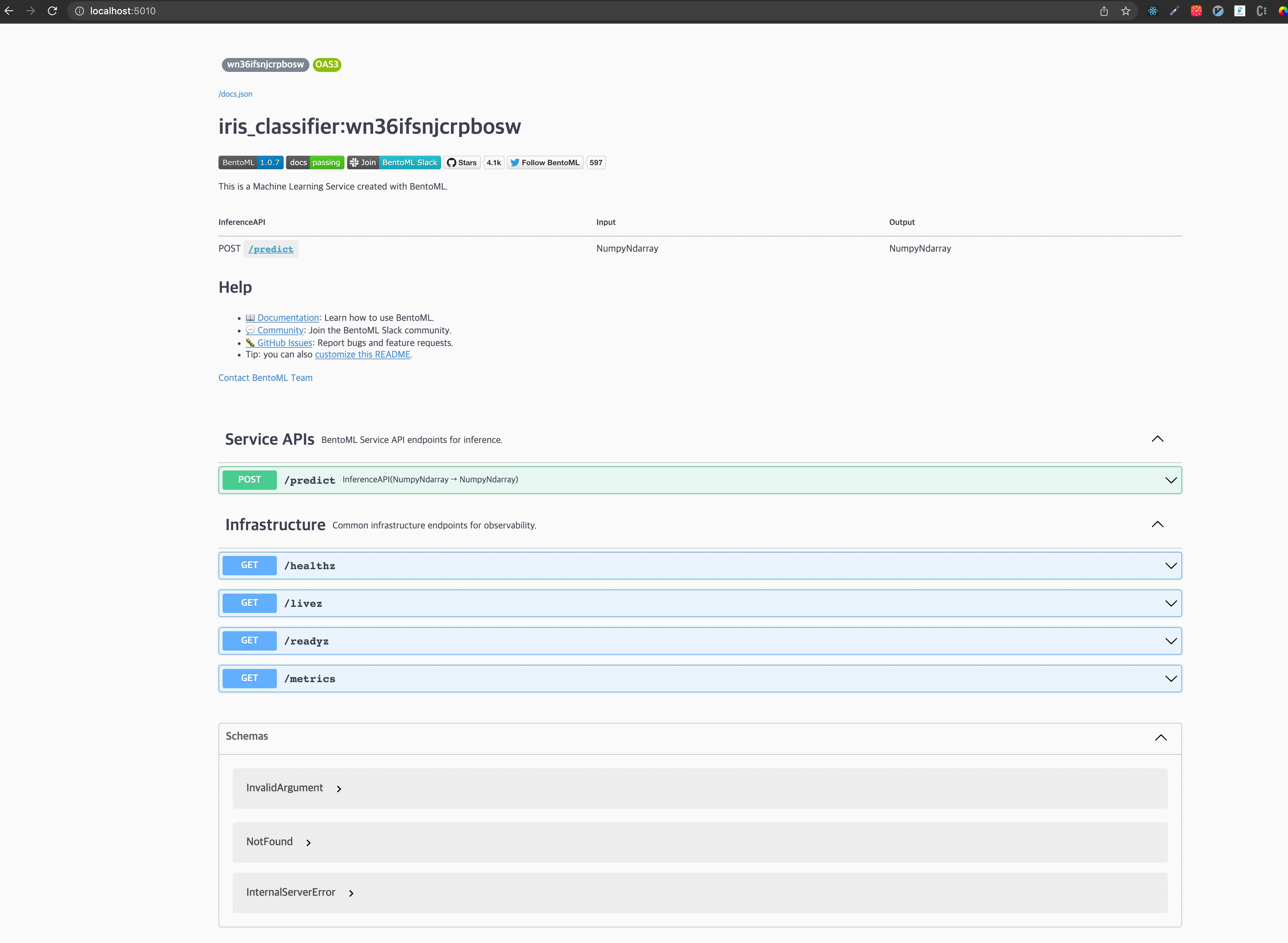Click the /healthz endpoint path
This screenshot has height=943, width=1288.
click(310, 566)
